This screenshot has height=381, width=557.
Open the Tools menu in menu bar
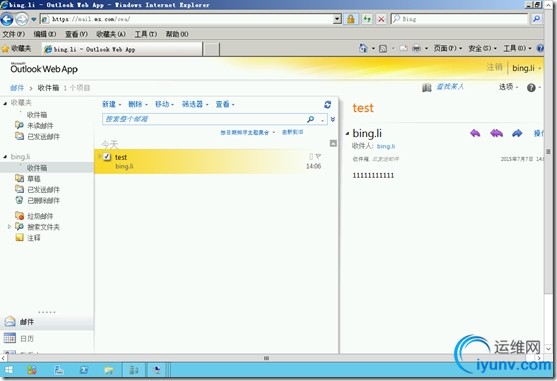click(x=146, y=34)
